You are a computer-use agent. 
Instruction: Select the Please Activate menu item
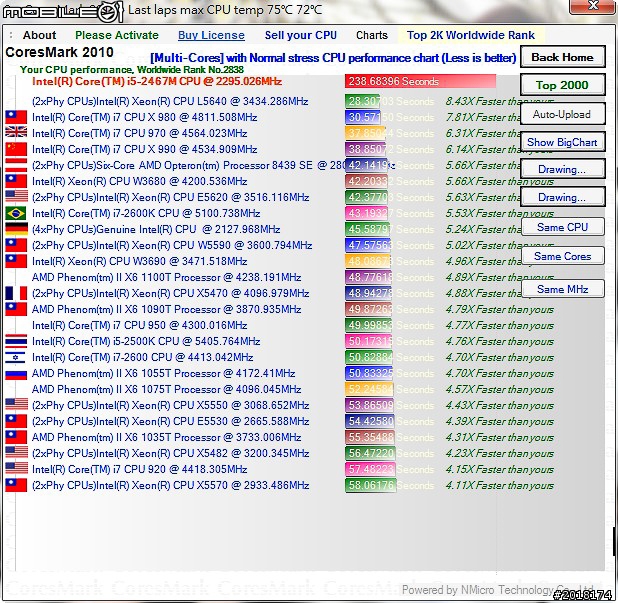117,35
